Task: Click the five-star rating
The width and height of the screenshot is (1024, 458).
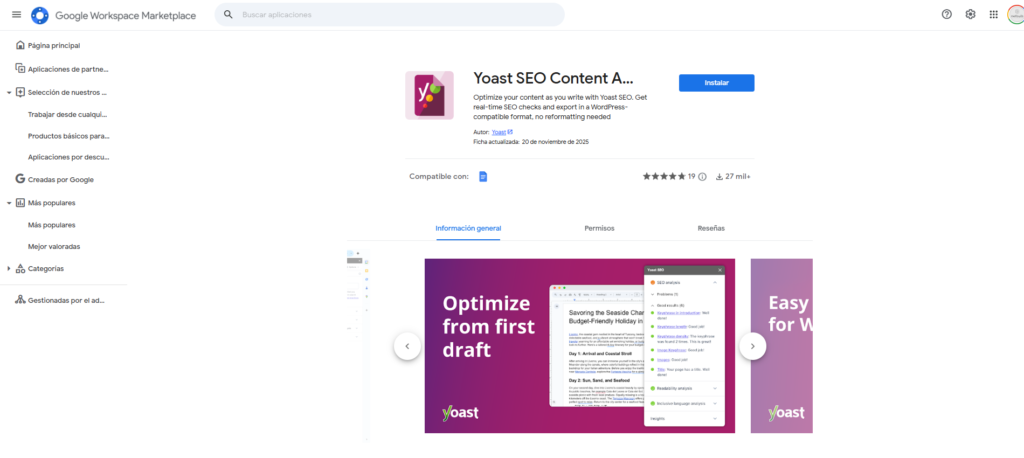Action: [664, 176]
